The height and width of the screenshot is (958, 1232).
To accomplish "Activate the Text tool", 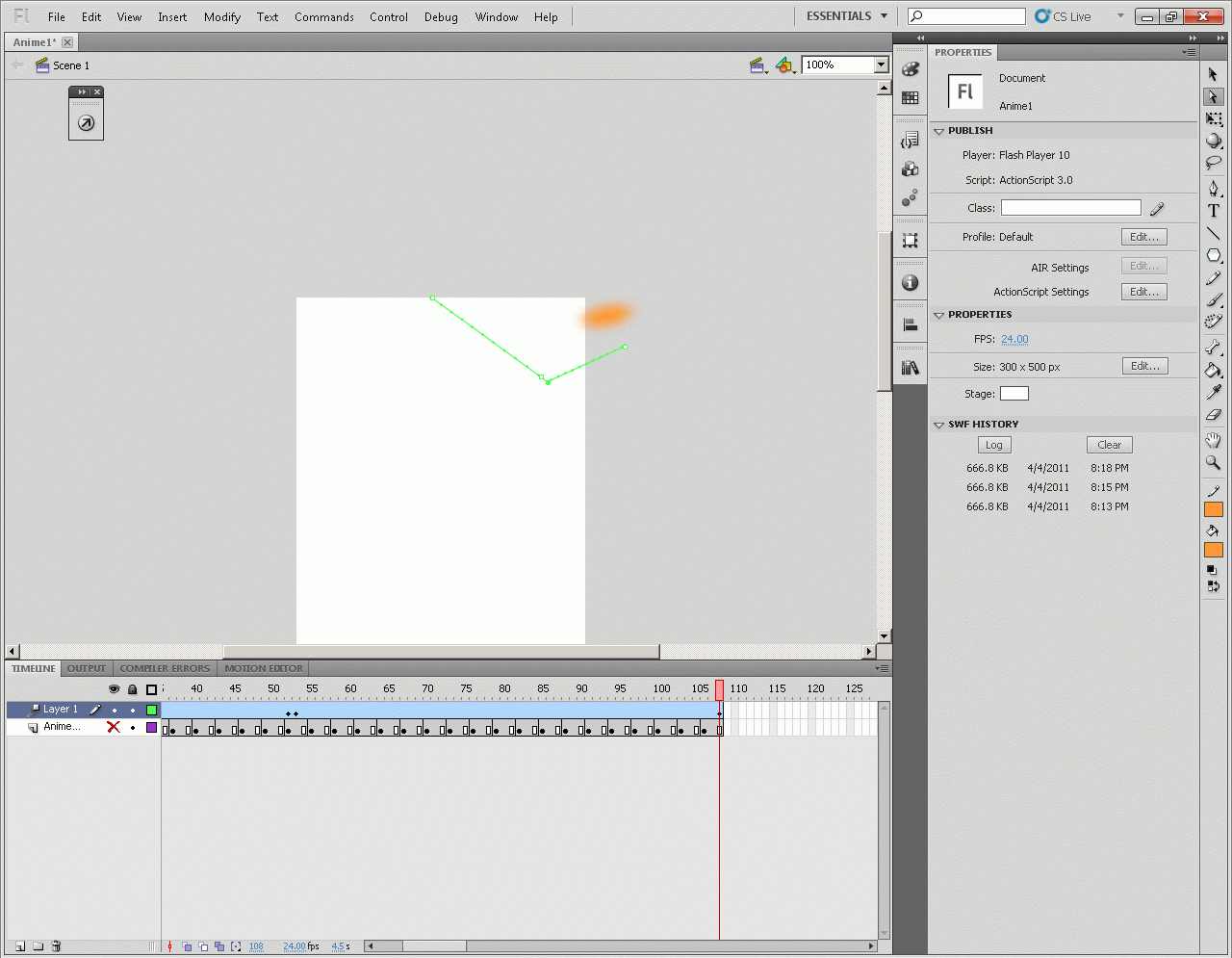I will coord(1213,211).
